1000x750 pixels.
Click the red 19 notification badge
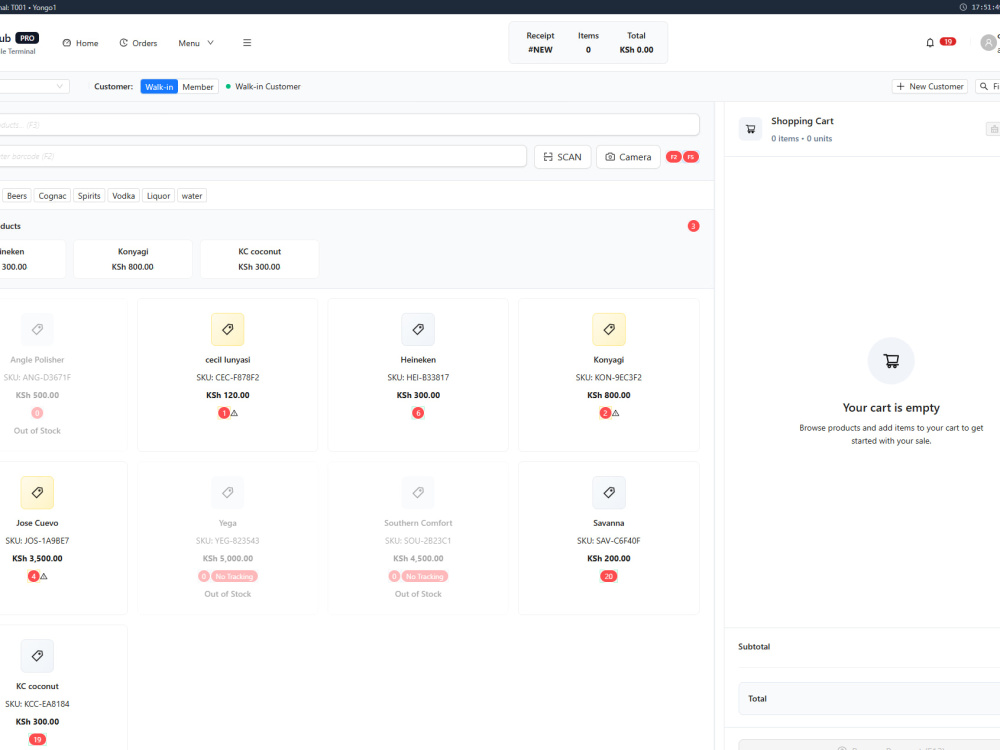948,41
